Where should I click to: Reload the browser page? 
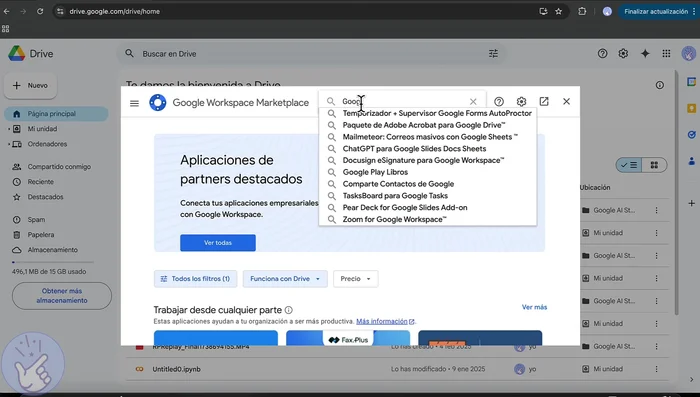click(x=40, y=12)
